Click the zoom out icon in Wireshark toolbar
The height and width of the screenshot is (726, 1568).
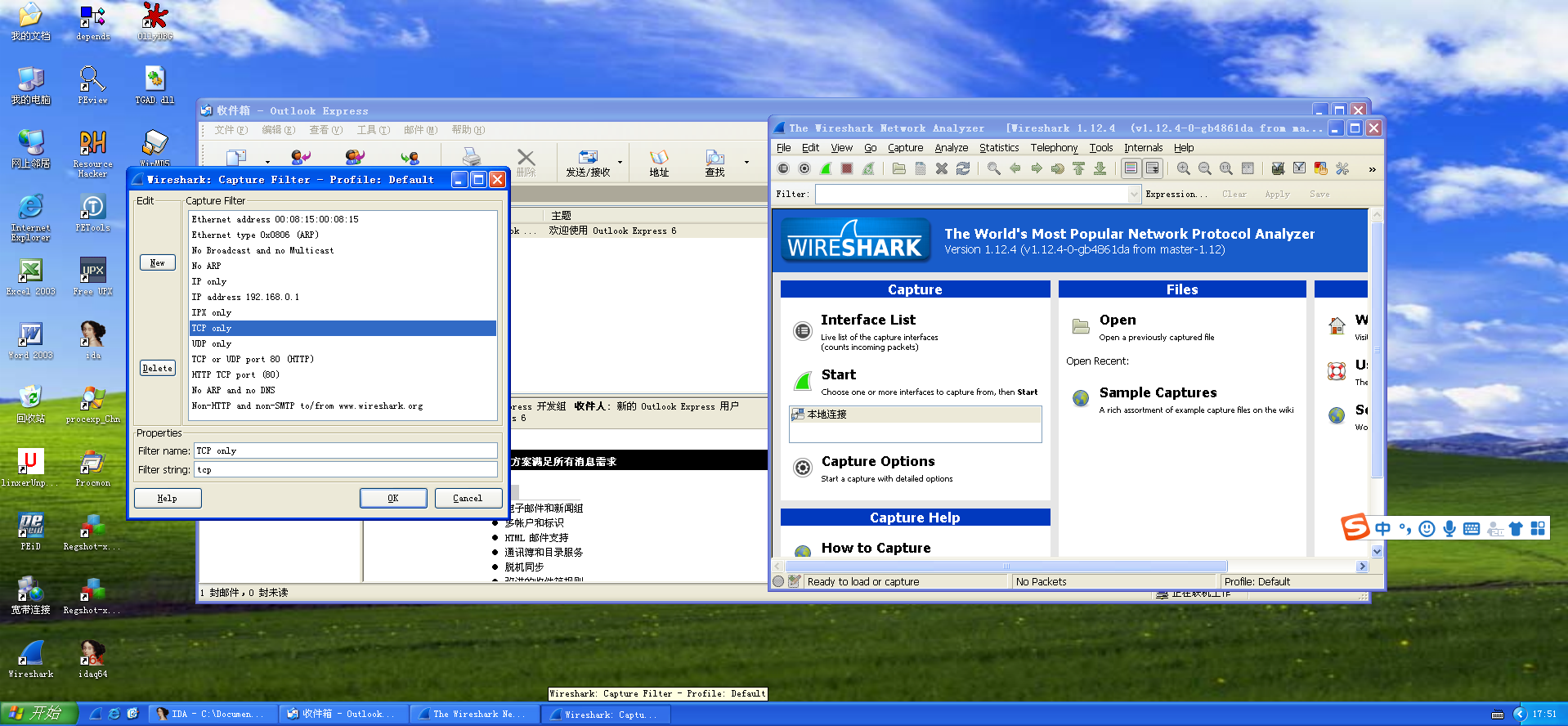tap(1205, 168)
